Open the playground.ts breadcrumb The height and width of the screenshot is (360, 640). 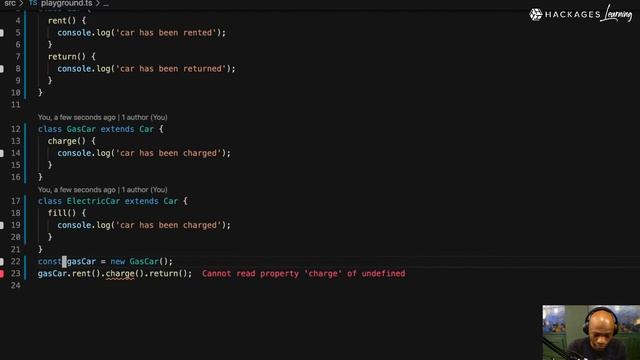tap(67, 3)
